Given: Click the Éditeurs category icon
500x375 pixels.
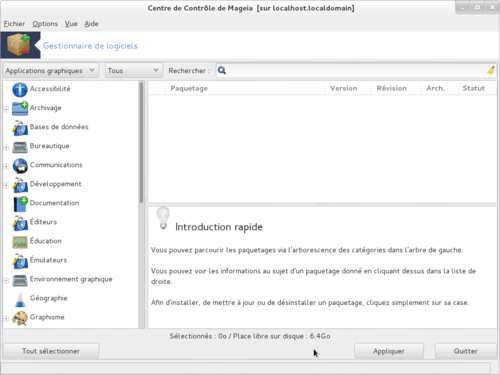Looking at the screenshot, I should (20, 223).
